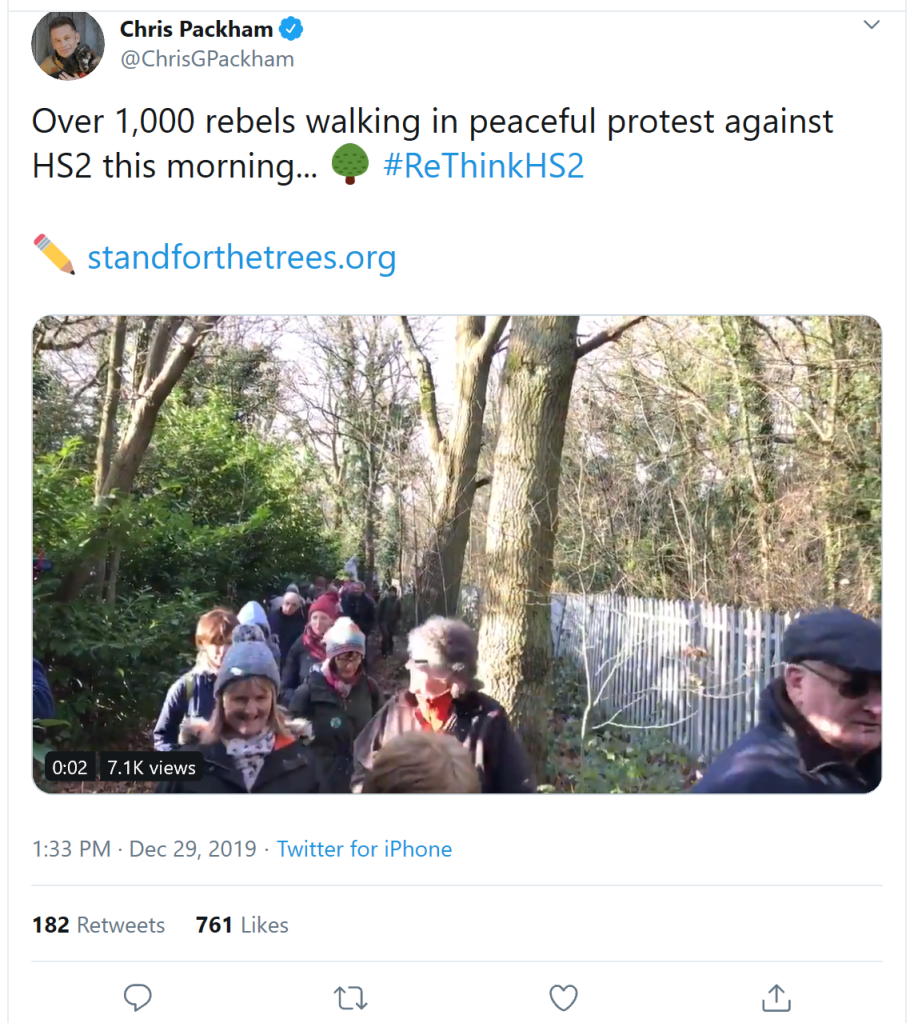Click the 1:33 PM Dec 29, 2019 timestamp
The height and width of the screenshot is (1023, 918).
(144, 849)
